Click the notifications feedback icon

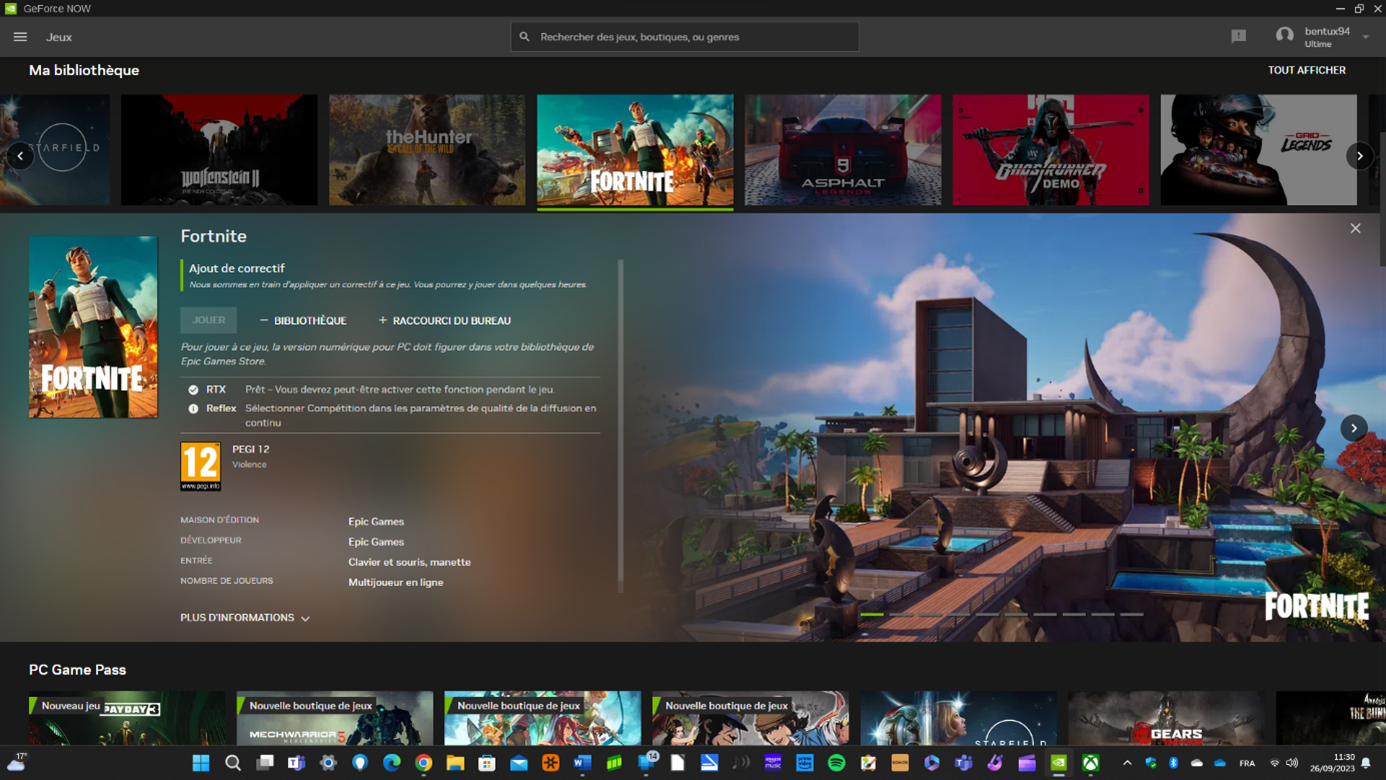(1238, 37)
